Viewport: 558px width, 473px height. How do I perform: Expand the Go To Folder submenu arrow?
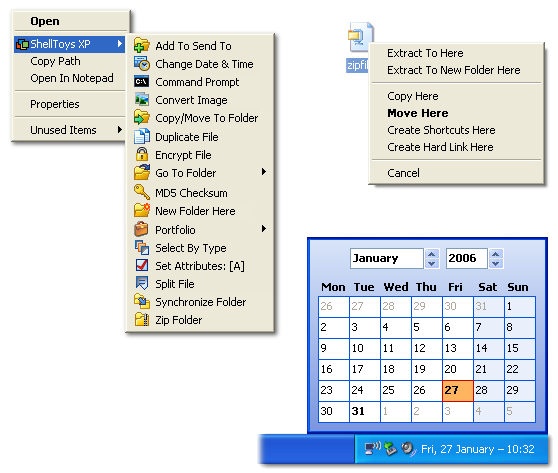point(264,172)
